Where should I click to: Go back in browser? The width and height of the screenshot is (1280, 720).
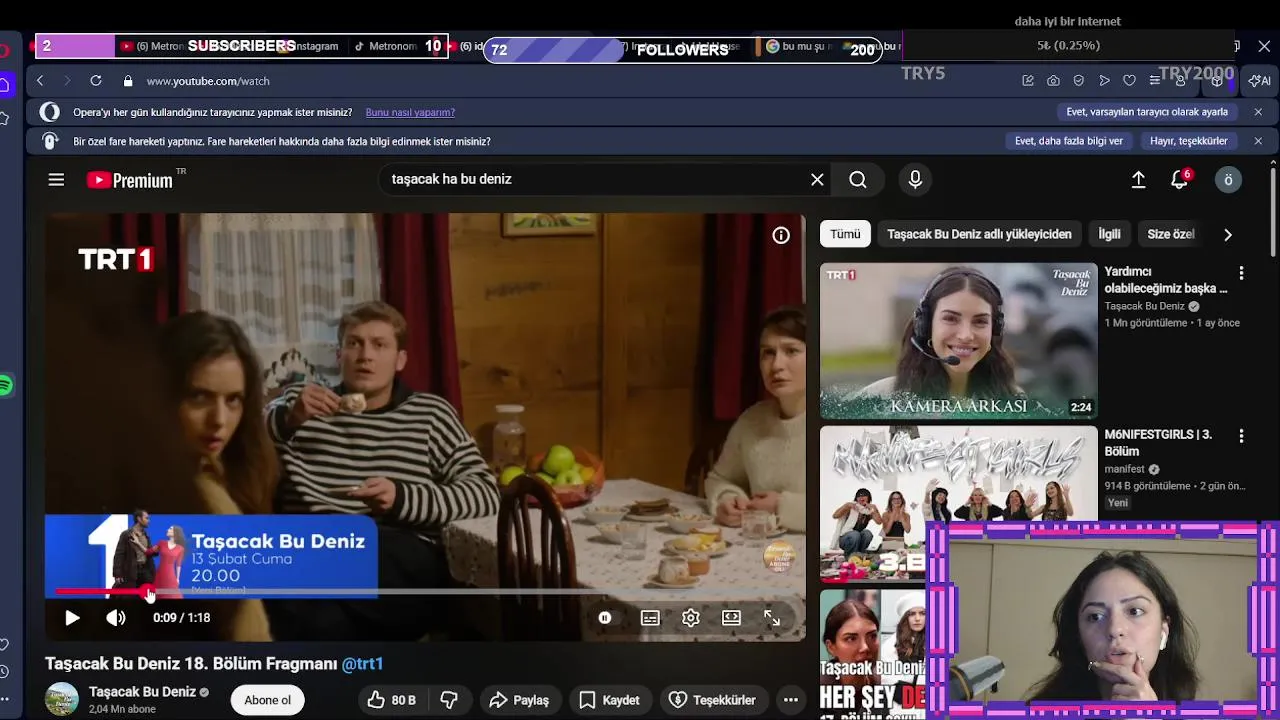pos(40,81)
